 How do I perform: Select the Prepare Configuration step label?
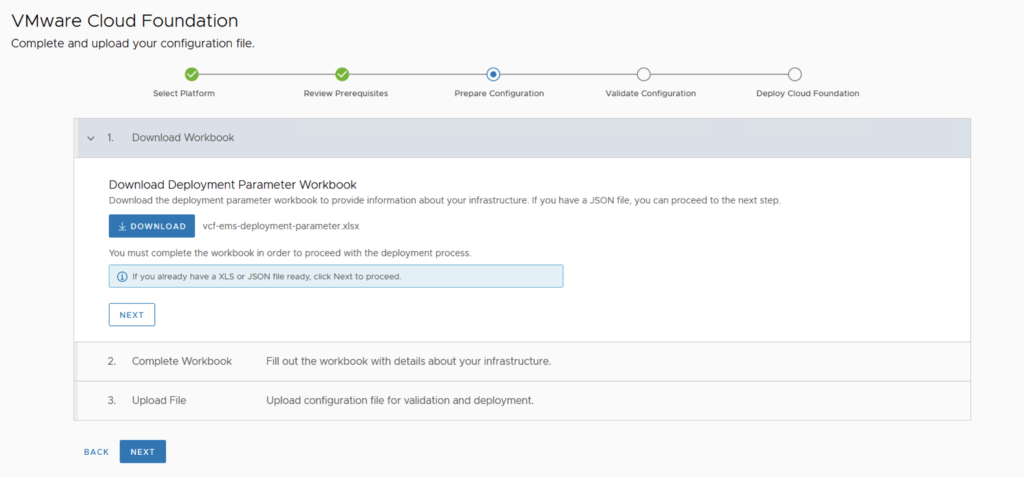click(x=499, y=93)
